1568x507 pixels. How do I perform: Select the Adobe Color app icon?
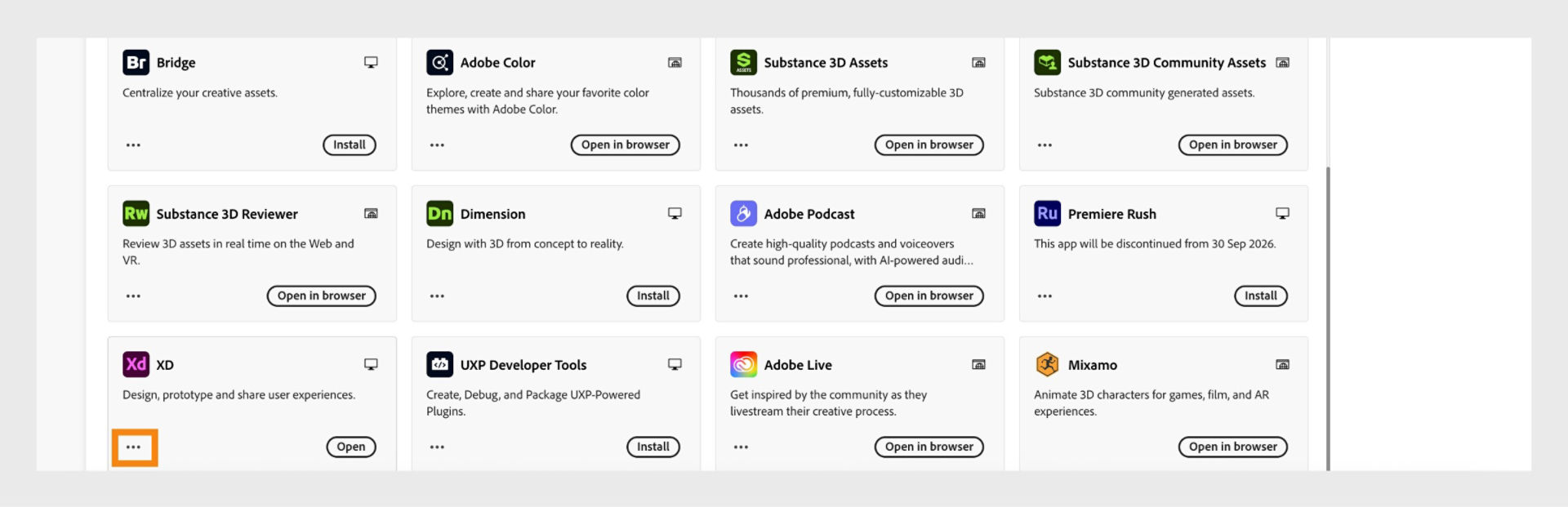[439, 62]
